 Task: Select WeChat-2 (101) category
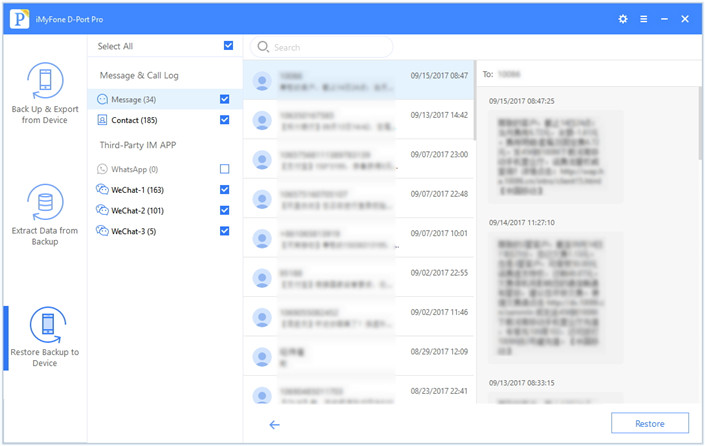coord(165,210)
